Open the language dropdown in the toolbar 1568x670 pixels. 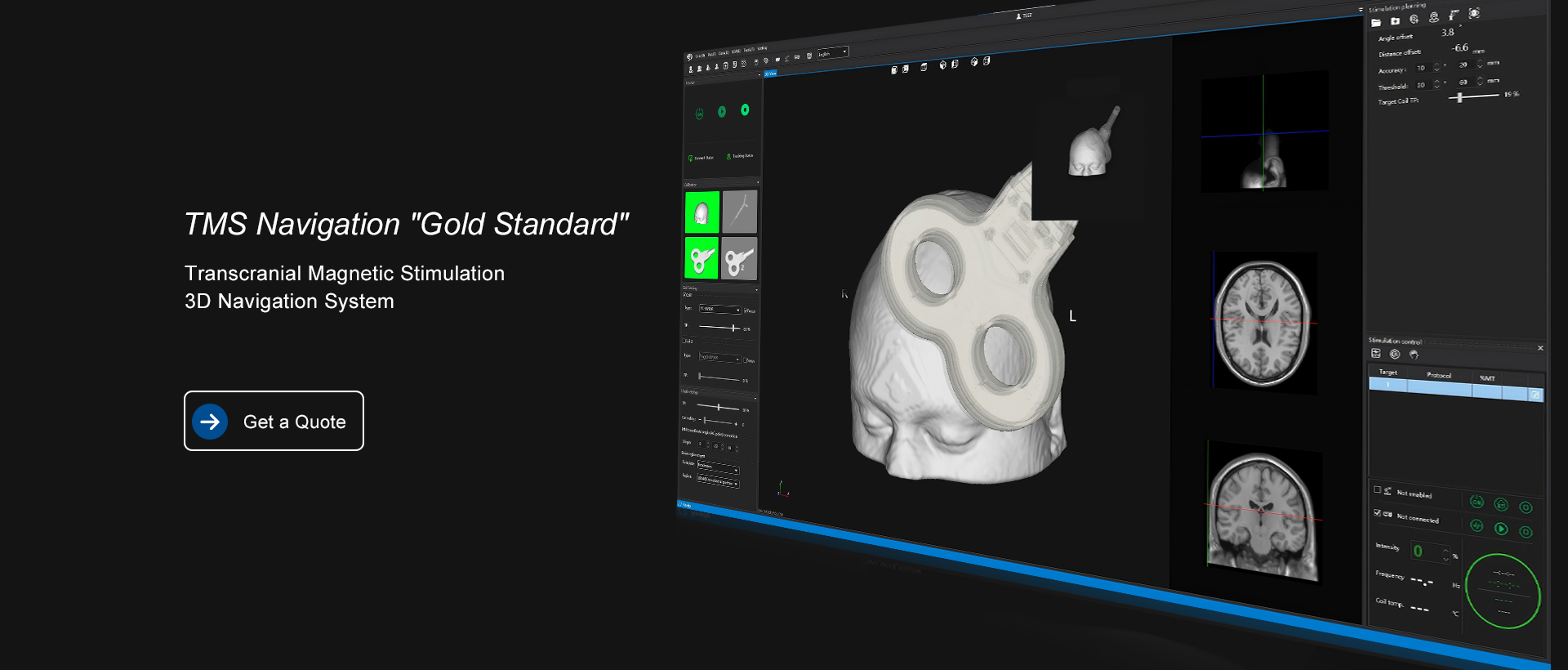tap(833, 53)
